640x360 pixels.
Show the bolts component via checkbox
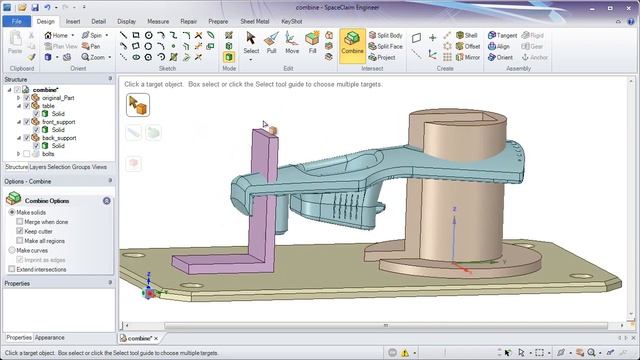click(27, 154)
